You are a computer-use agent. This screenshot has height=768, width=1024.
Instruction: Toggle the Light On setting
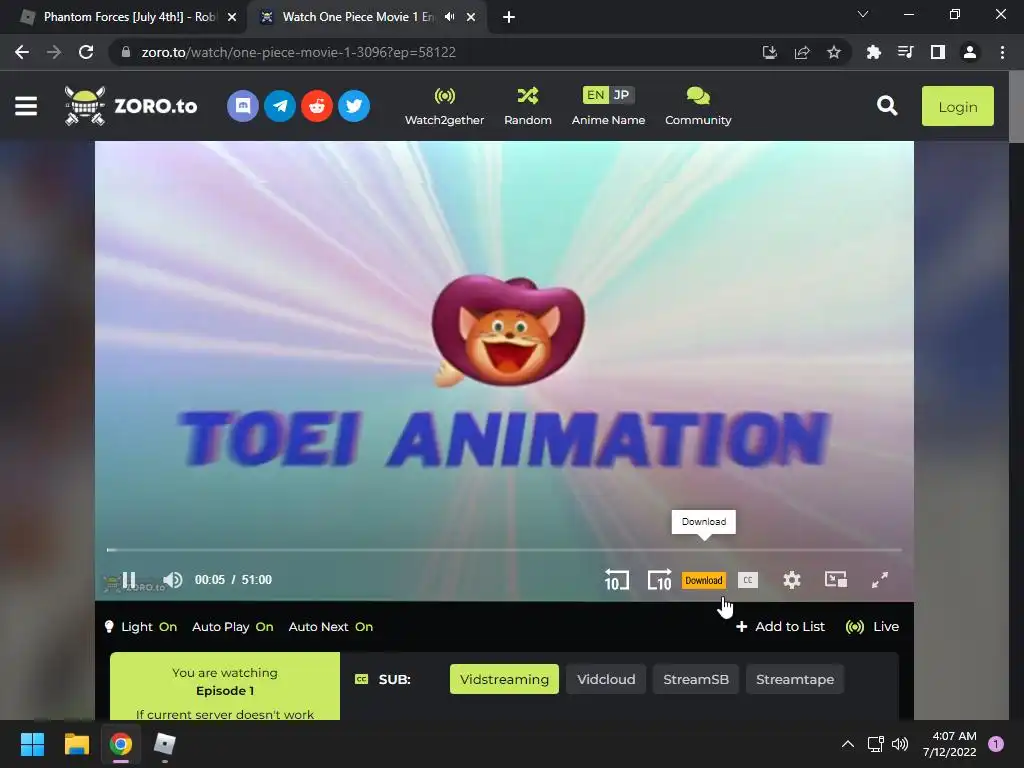[x=141, y=627]
